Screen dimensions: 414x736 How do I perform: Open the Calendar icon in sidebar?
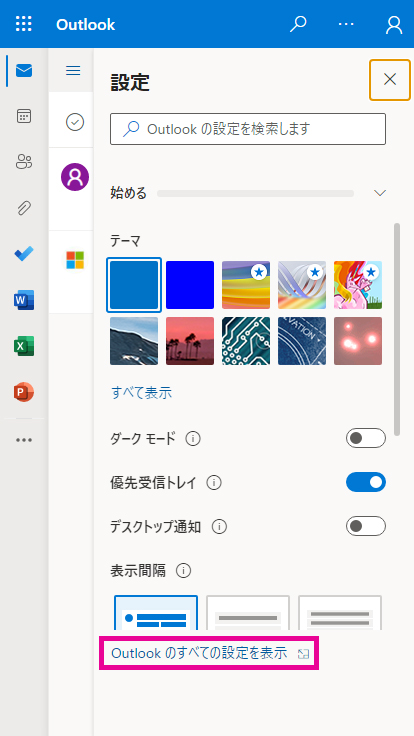(23, 116)
